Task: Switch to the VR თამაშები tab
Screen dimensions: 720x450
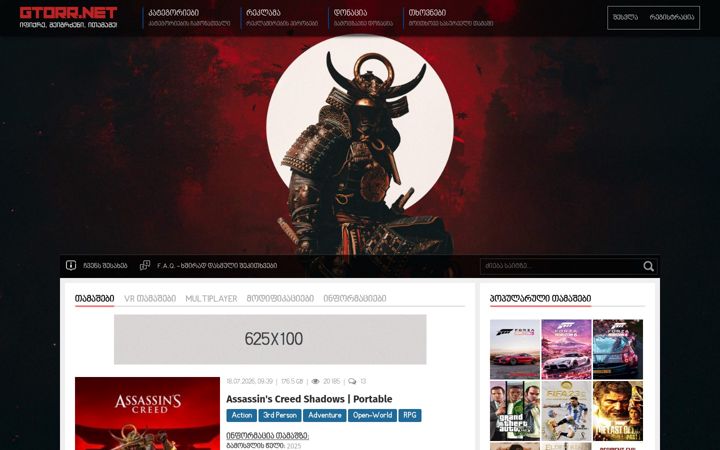Action: pos(150,298)
